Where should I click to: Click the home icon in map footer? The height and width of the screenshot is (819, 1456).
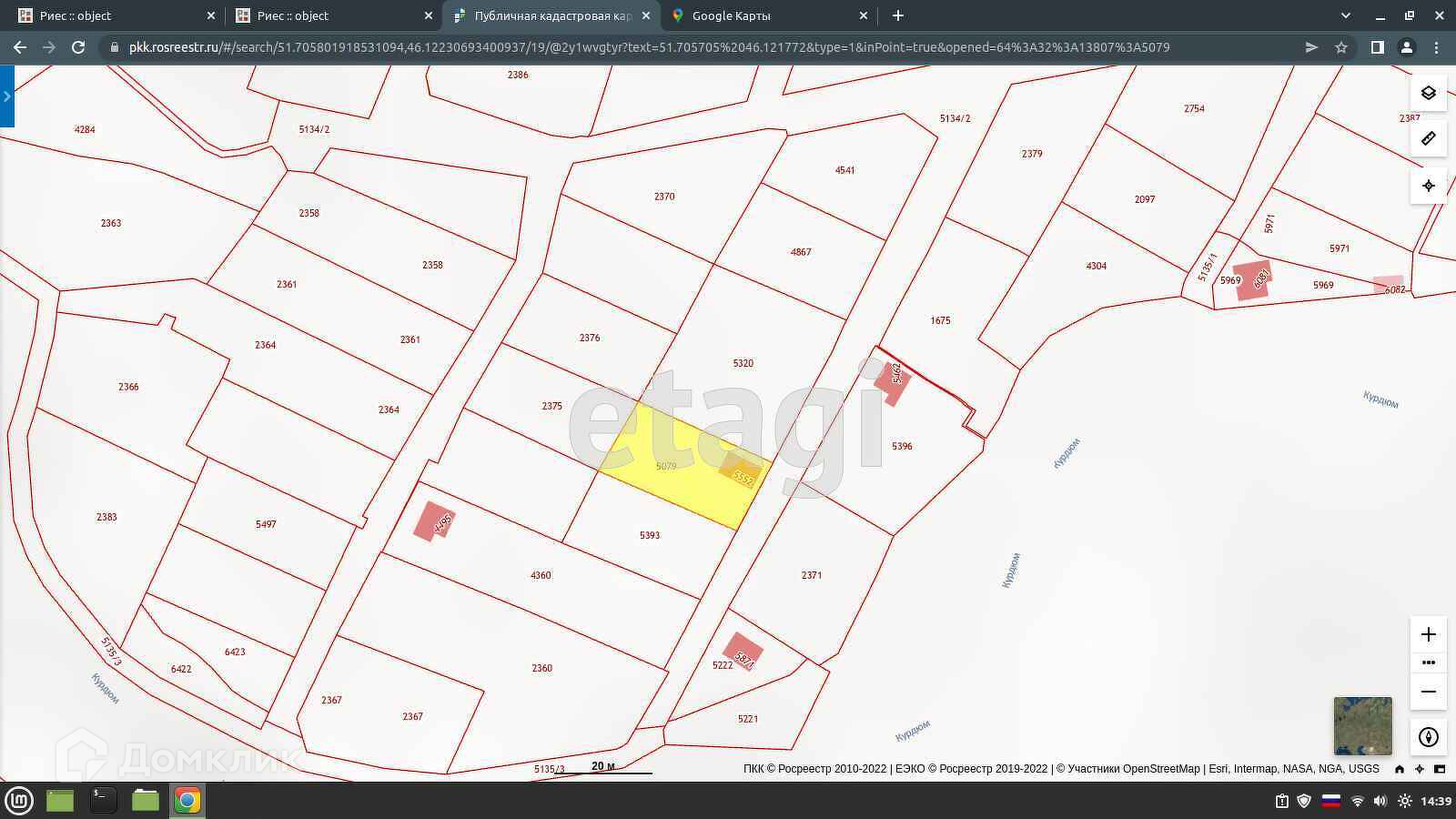pos(1400,769)
